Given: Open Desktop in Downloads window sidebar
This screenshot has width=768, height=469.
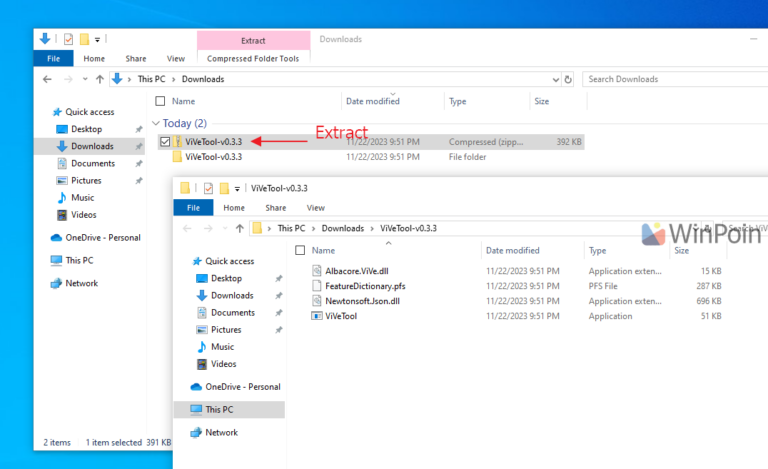Looking at the screenshot, I should 86,129.
